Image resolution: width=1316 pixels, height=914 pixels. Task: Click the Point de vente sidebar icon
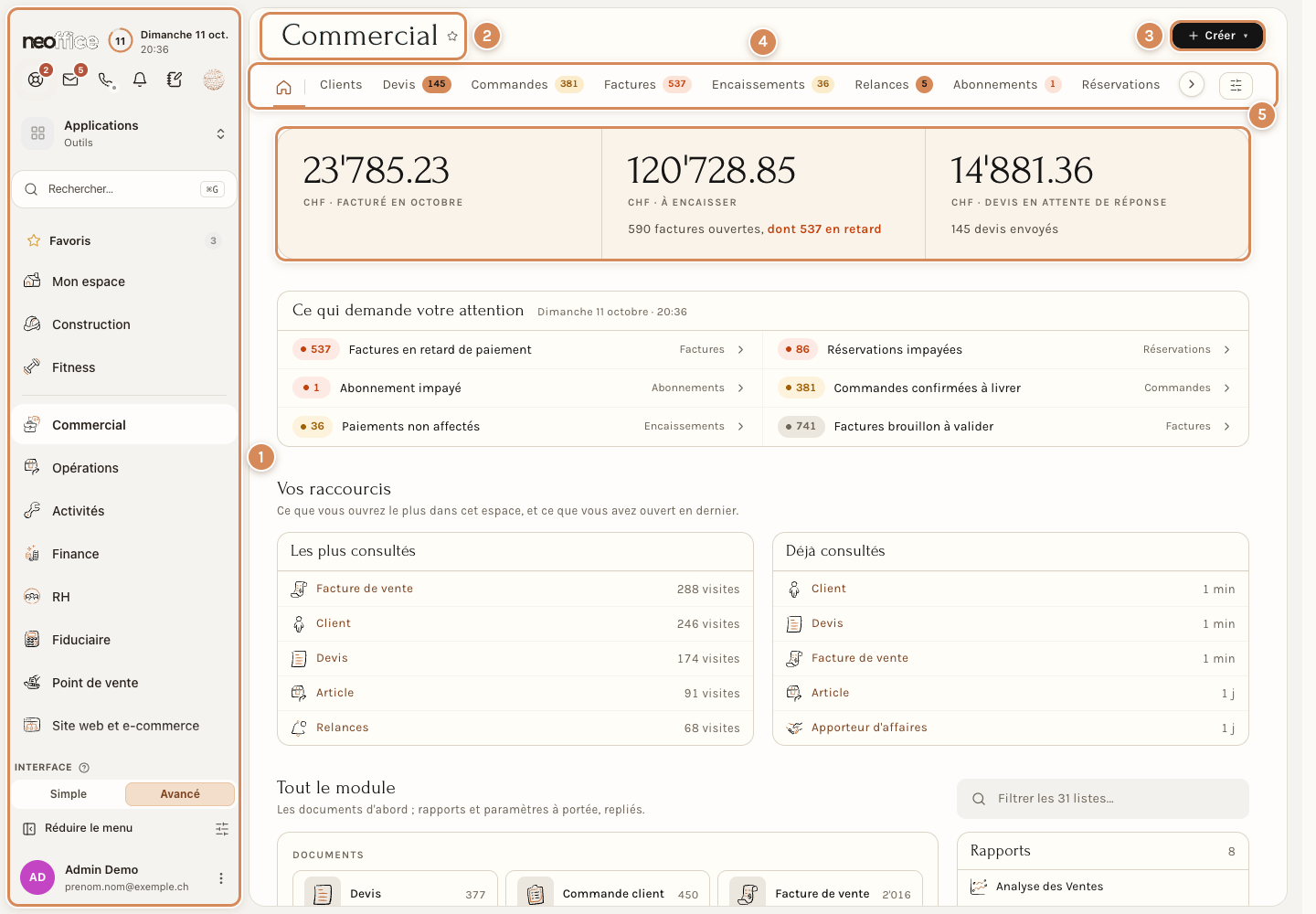click(32, 682)
